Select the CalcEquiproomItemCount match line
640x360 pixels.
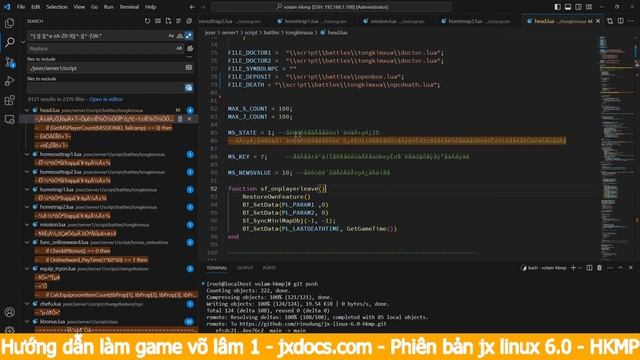[x=116, y=295]
